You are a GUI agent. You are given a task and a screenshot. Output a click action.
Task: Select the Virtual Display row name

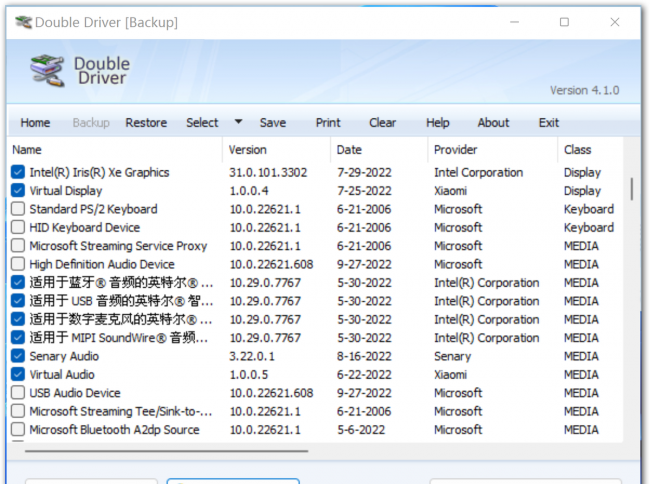point(66,191)
